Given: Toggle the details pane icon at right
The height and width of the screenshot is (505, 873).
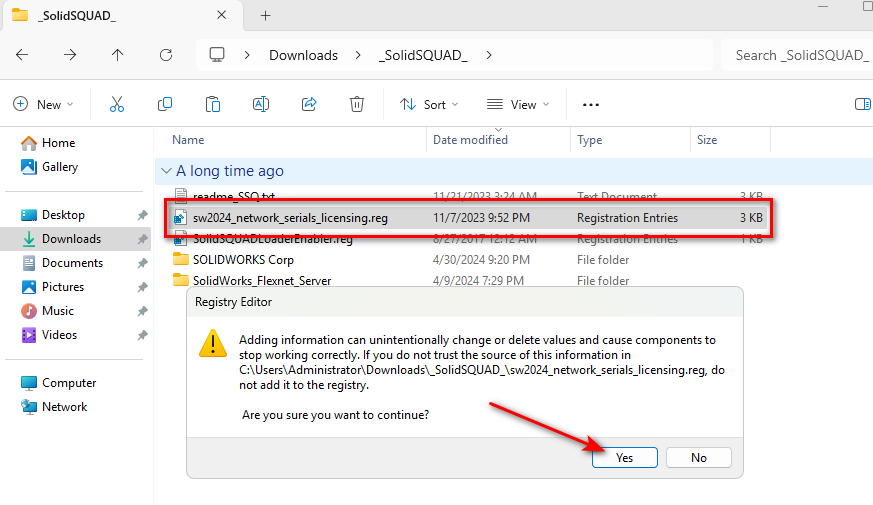Looking at the screenshot, I should click(862, 104).
